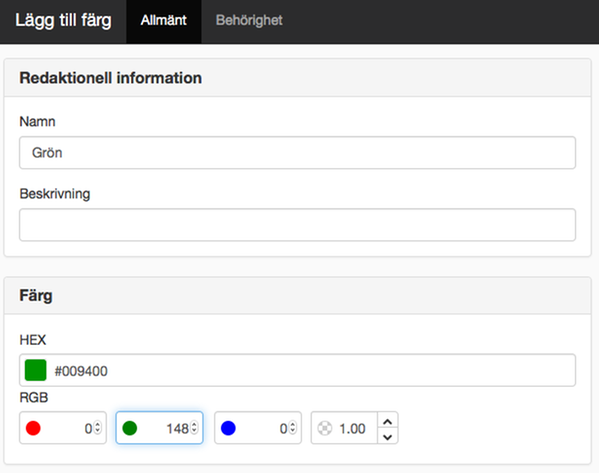The image size is (599, 473).
Task: Step the red value spinner arrows
Action: tap(98, 428)
